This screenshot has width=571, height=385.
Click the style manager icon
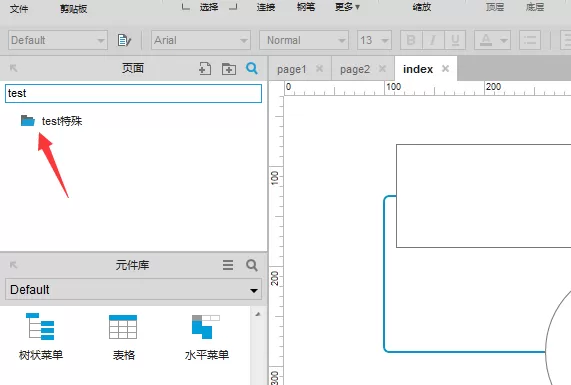[124, 40]
